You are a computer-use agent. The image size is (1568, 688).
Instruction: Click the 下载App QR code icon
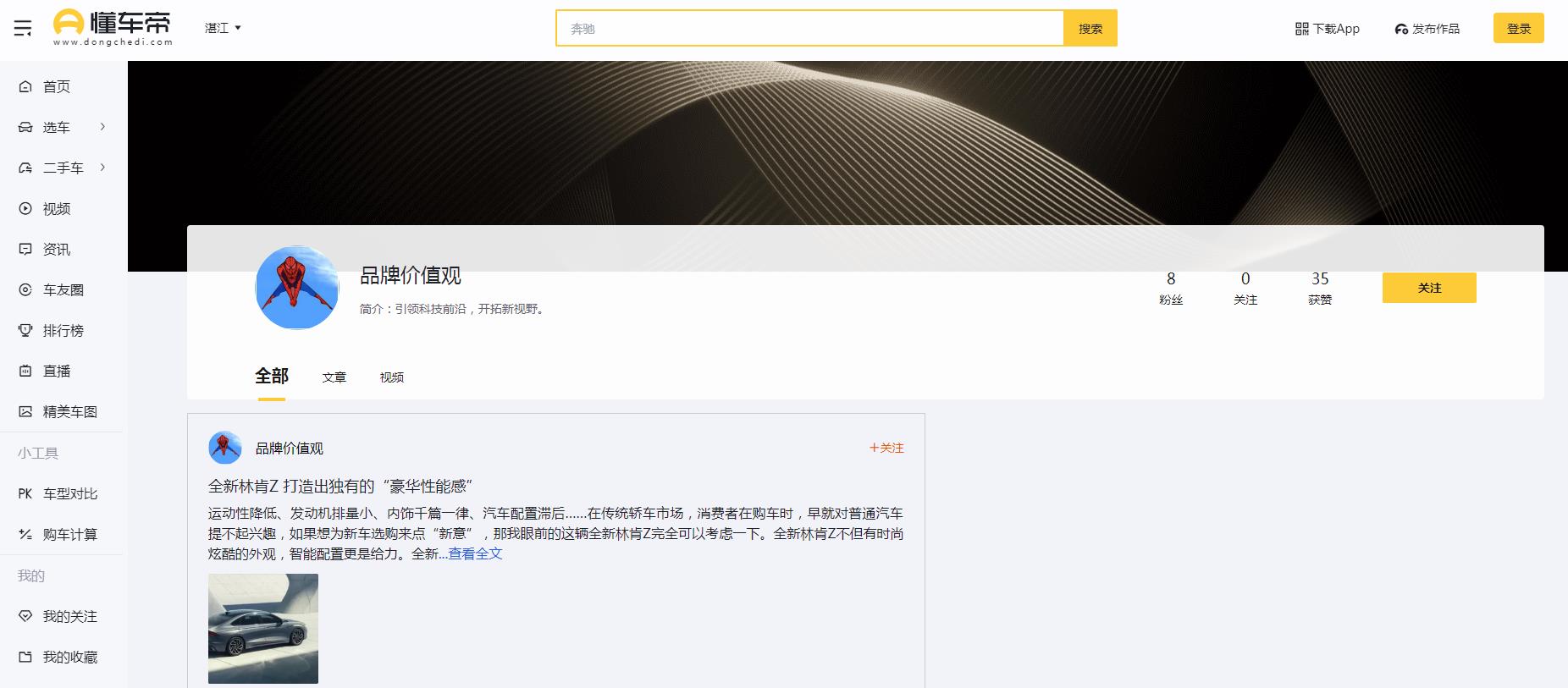tap(1302, 29)
